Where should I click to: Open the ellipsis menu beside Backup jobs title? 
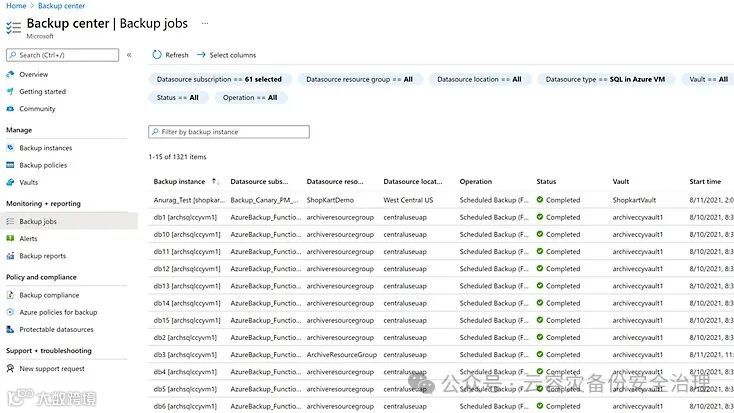tap(205, 23)
